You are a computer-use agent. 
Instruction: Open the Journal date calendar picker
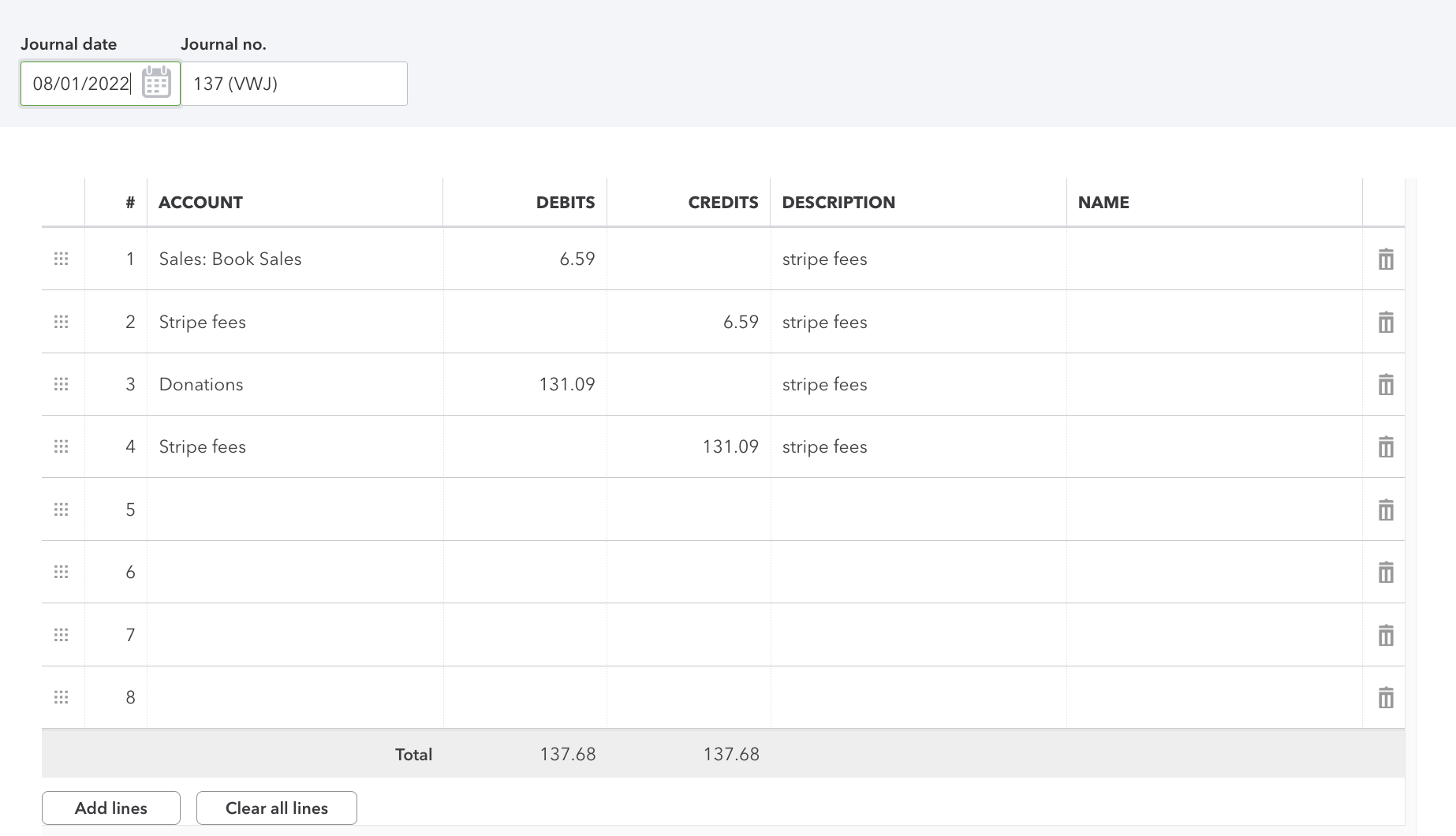point(156,83)
